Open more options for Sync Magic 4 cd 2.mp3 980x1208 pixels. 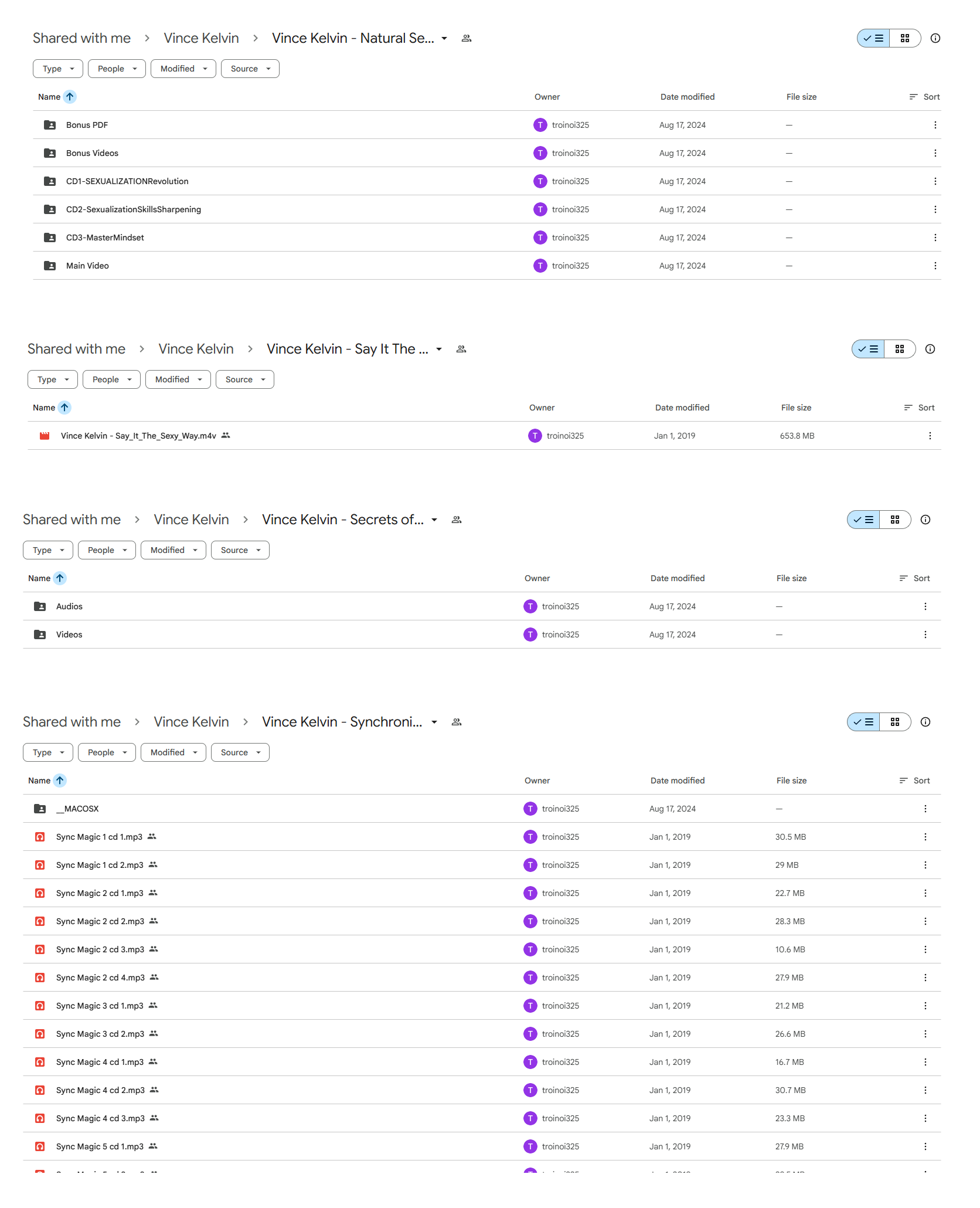pyautogui.click(x=925, y=1090)
